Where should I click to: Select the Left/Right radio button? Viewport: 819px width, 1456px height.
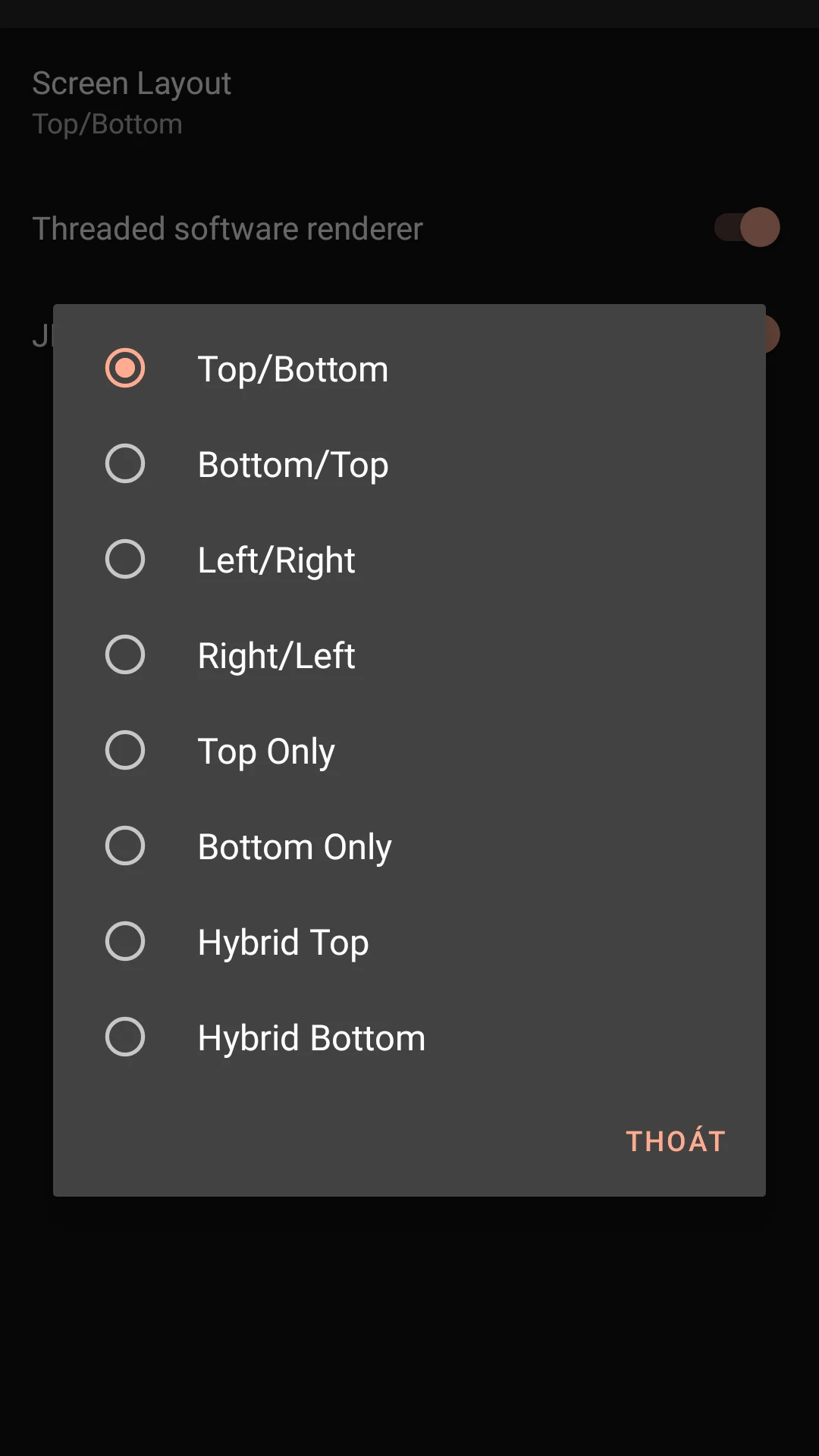125,560
